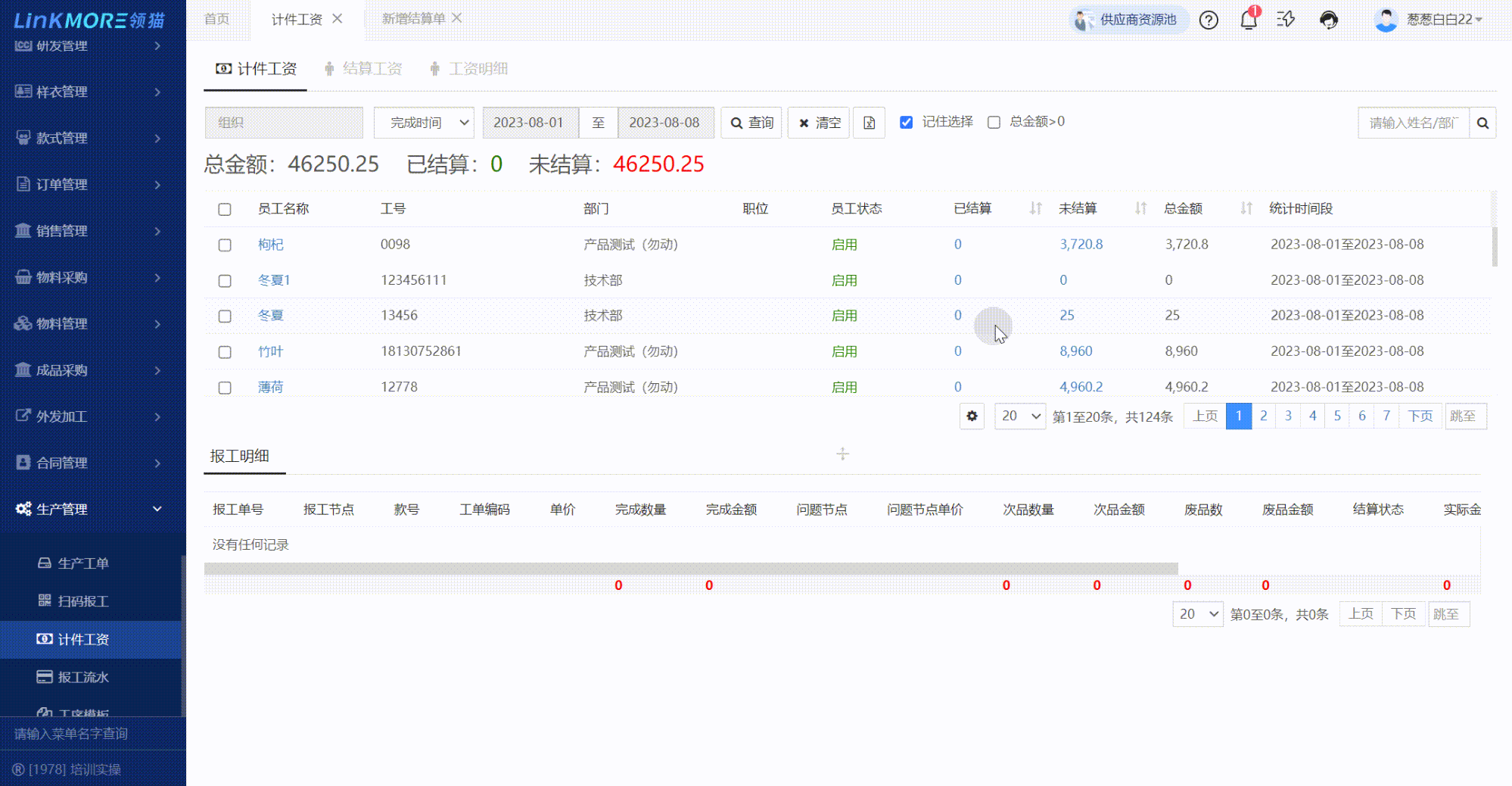The width and height of the screenshot is (1512, 786).
Task: Click the 报工明细 horizontal scrollbar
Action: 691,569
